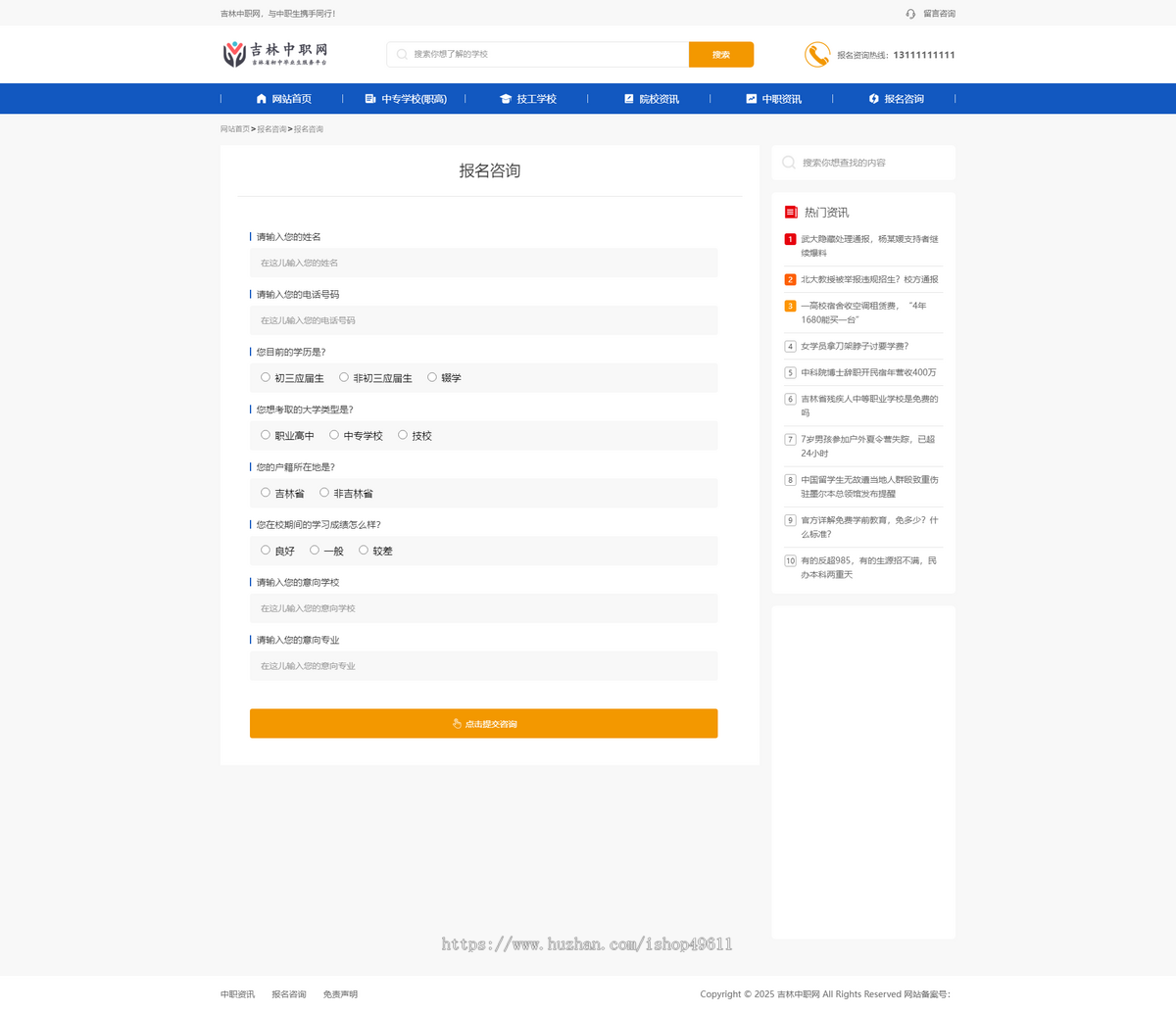Click the headset icon next to 留言咨询
This screenshot has width=1176, height=1012.
tap(910, 13)
